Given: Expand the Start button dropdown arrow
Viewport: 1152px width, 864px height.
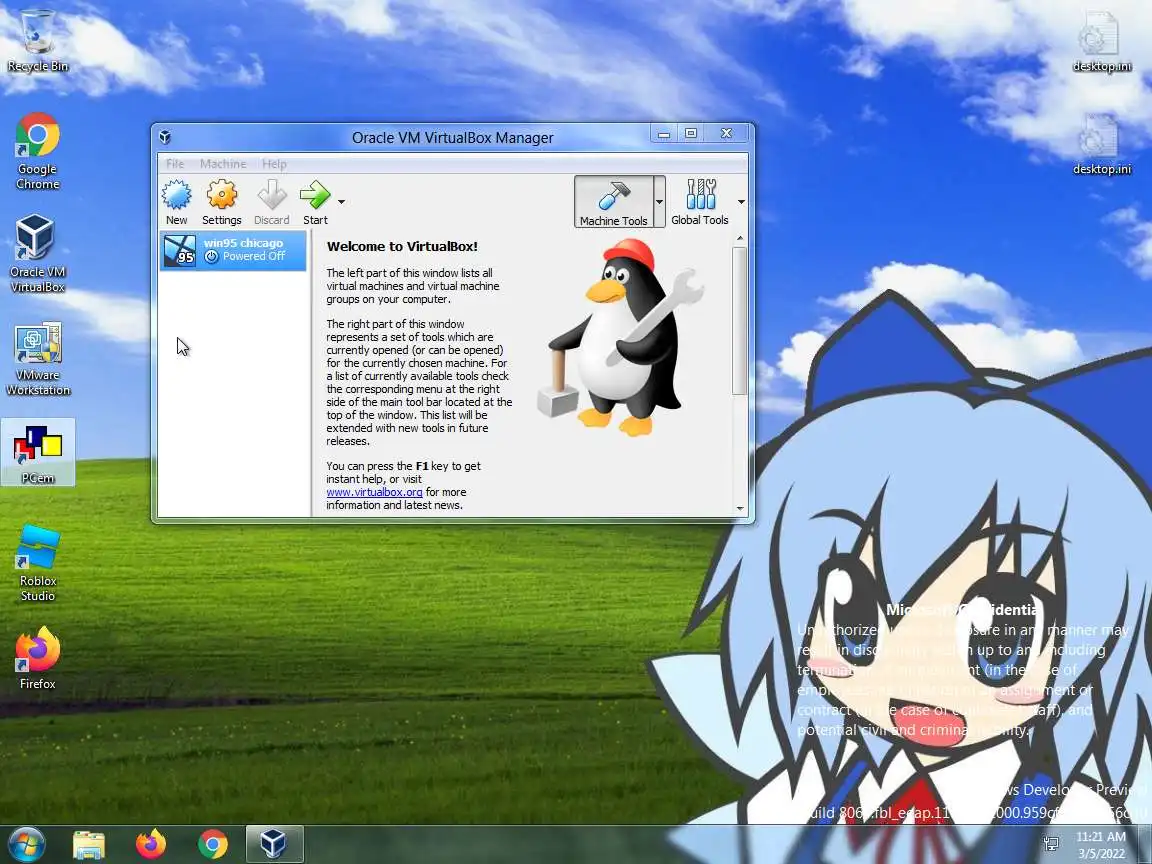Looking at the screenshot, I should click(342, 201).
